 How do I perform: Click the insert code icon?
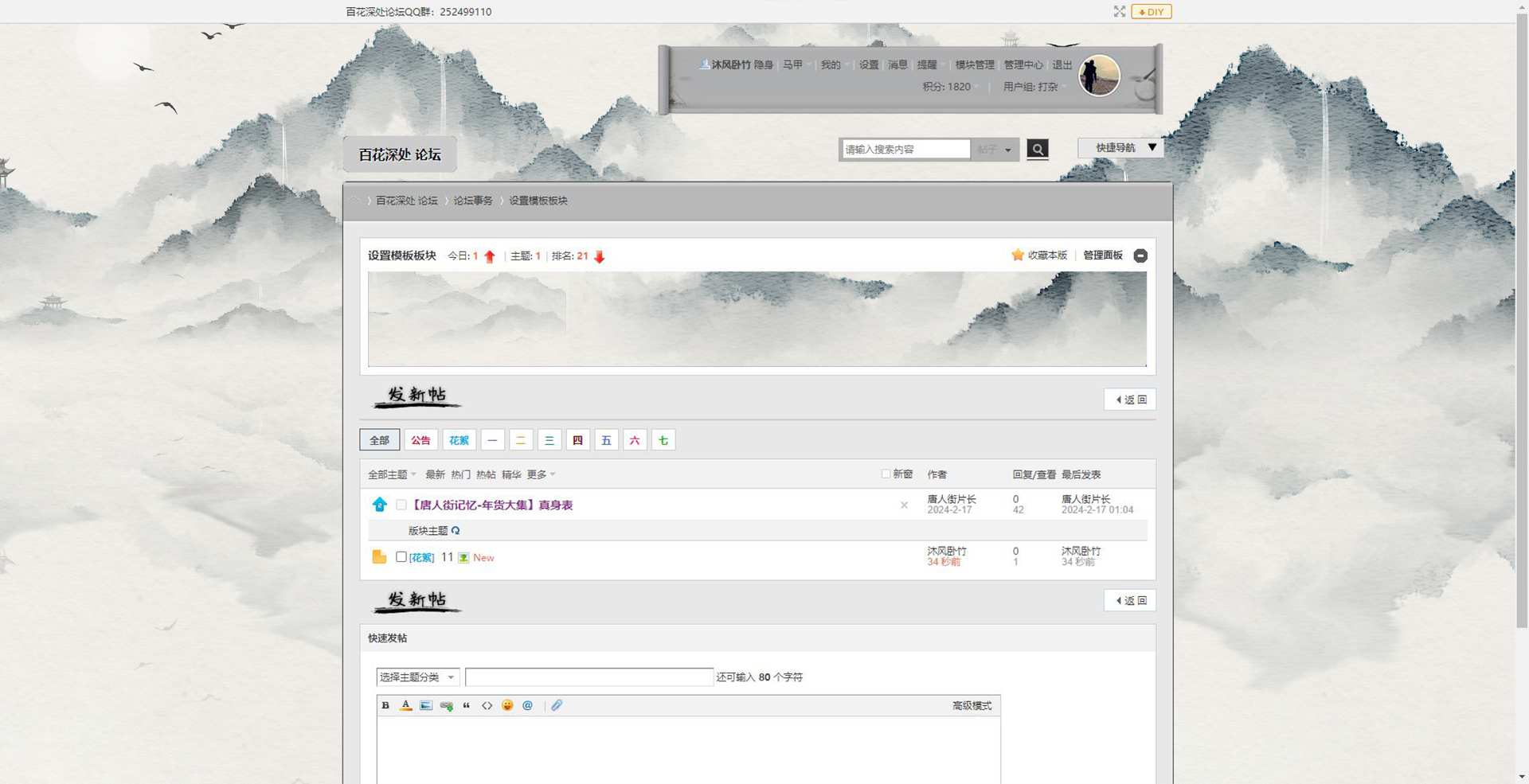tap(487, 705)
